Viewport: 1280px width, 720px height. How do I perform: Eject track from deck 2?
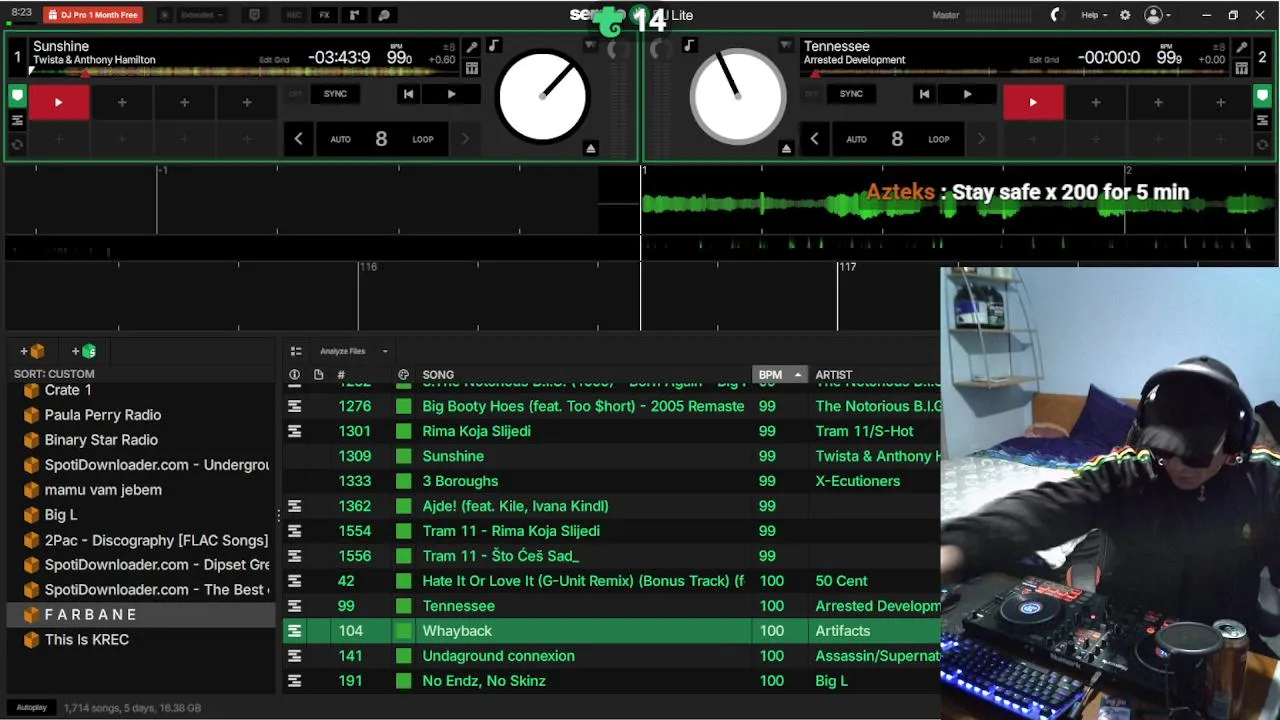(786, 148)
